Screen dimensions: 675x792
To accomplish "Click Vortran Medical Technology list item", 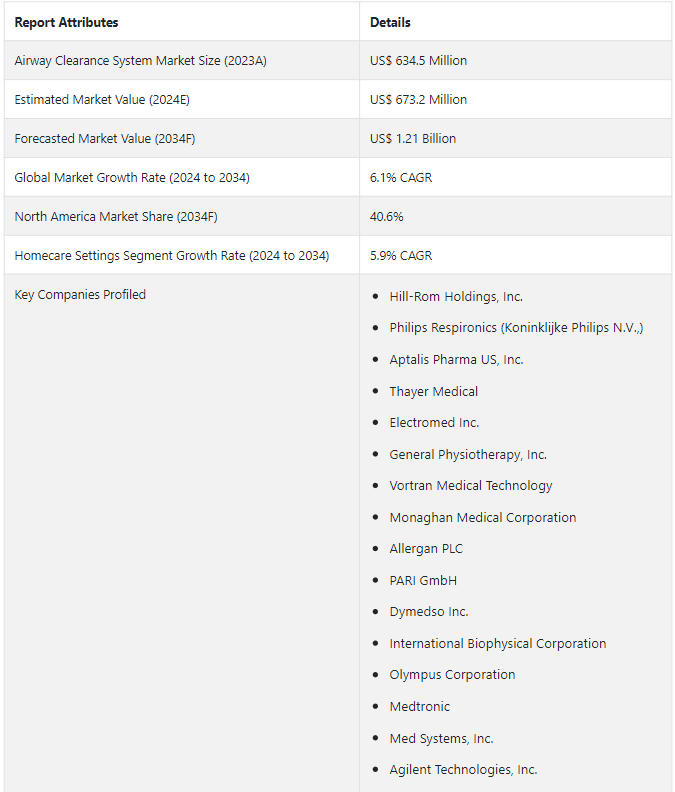I will click(x=470, y=486).
